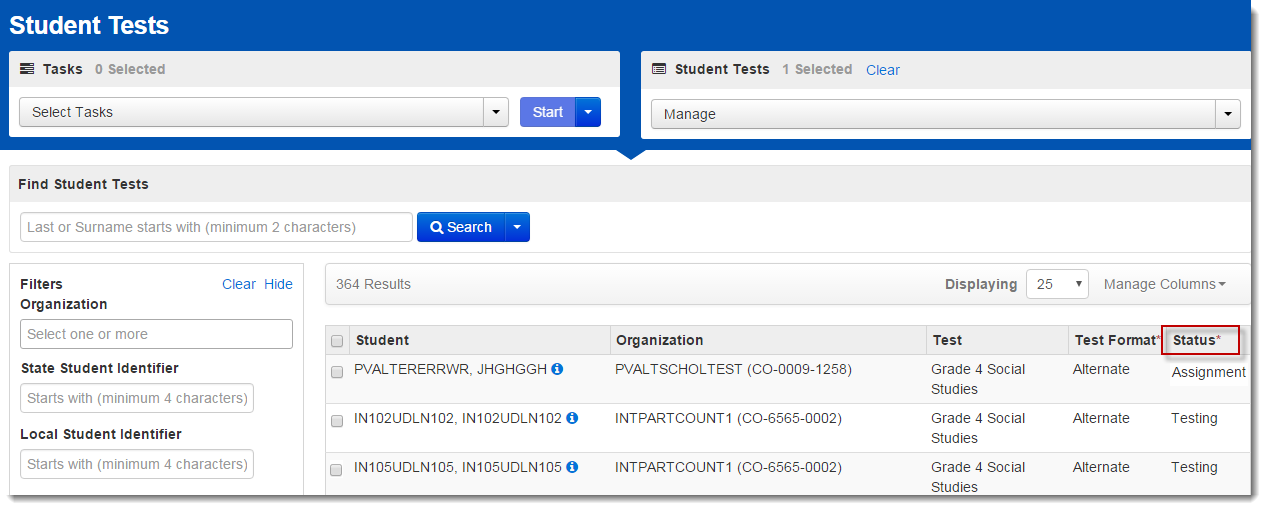
Task: Select the IN102UDLN102 row checkbox
Action: [x=337, y=421]
